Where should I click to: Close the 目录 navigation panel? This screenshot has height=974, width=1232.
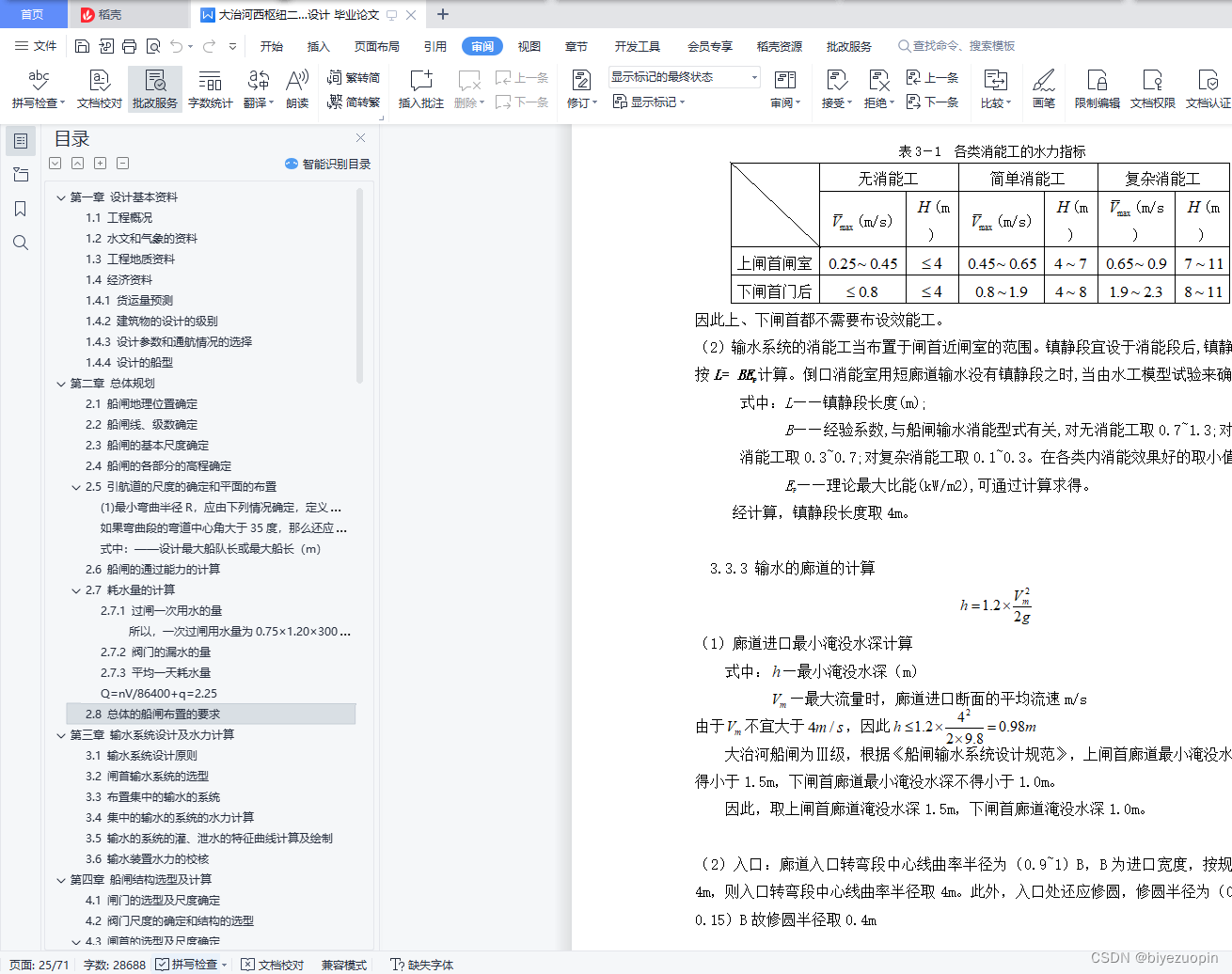pos(360,138)
